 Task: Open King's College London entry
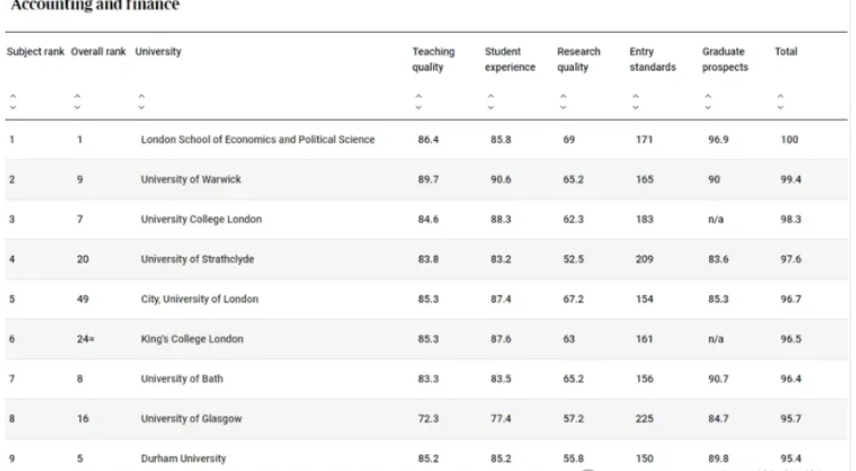tap(191, 339)
